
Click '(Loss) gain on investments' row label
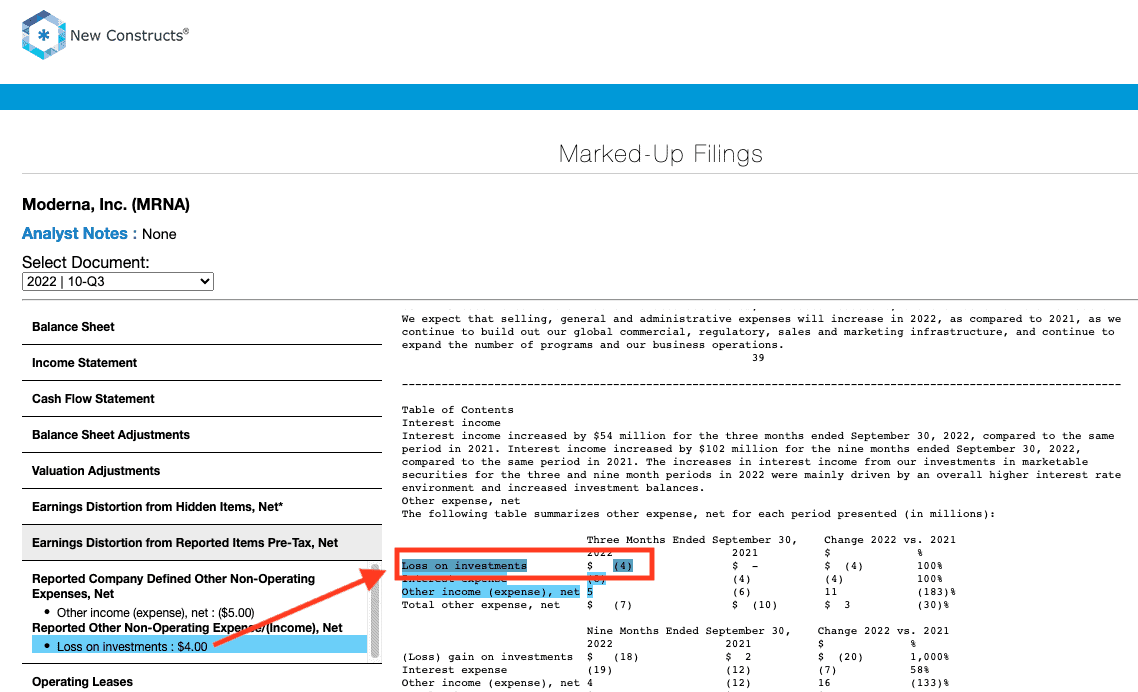pos(488,657)
